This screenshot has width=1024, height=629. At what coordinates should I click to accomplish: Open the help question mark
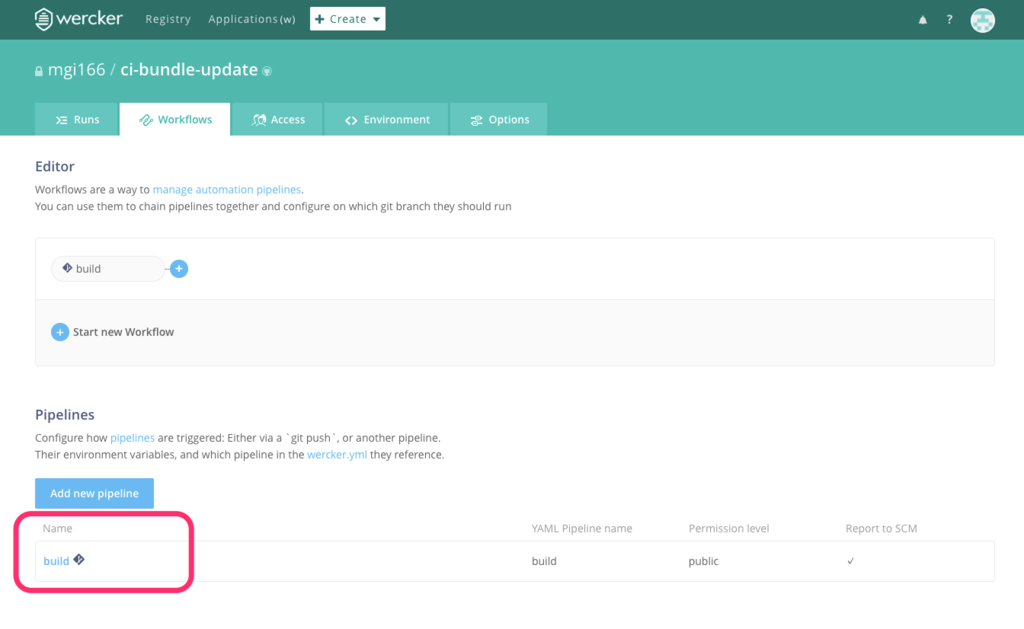tap(949, 20)
